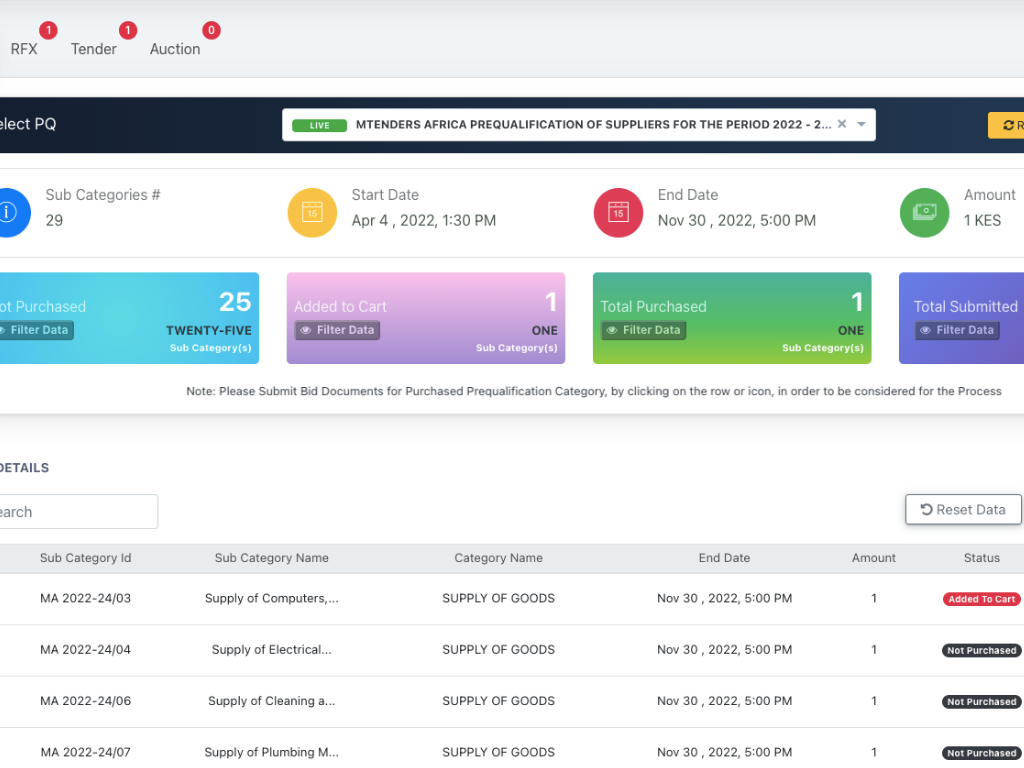Sort by Sub Category Name column header
This screenshot has height=768, width=1024.
click(x=272, y=558)
